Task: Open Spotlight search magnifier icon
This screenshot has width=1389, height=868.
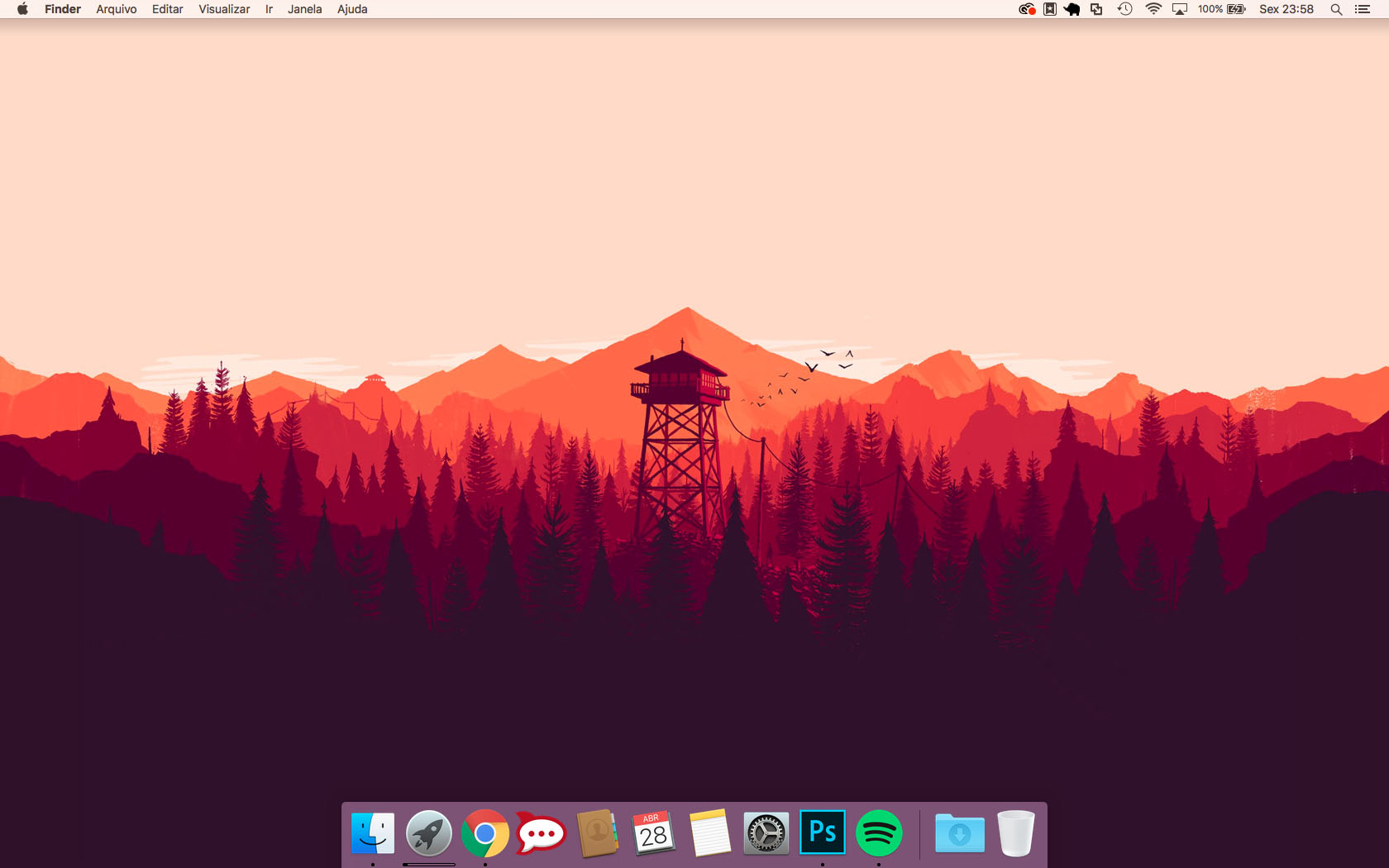Action: (1335, 9)
